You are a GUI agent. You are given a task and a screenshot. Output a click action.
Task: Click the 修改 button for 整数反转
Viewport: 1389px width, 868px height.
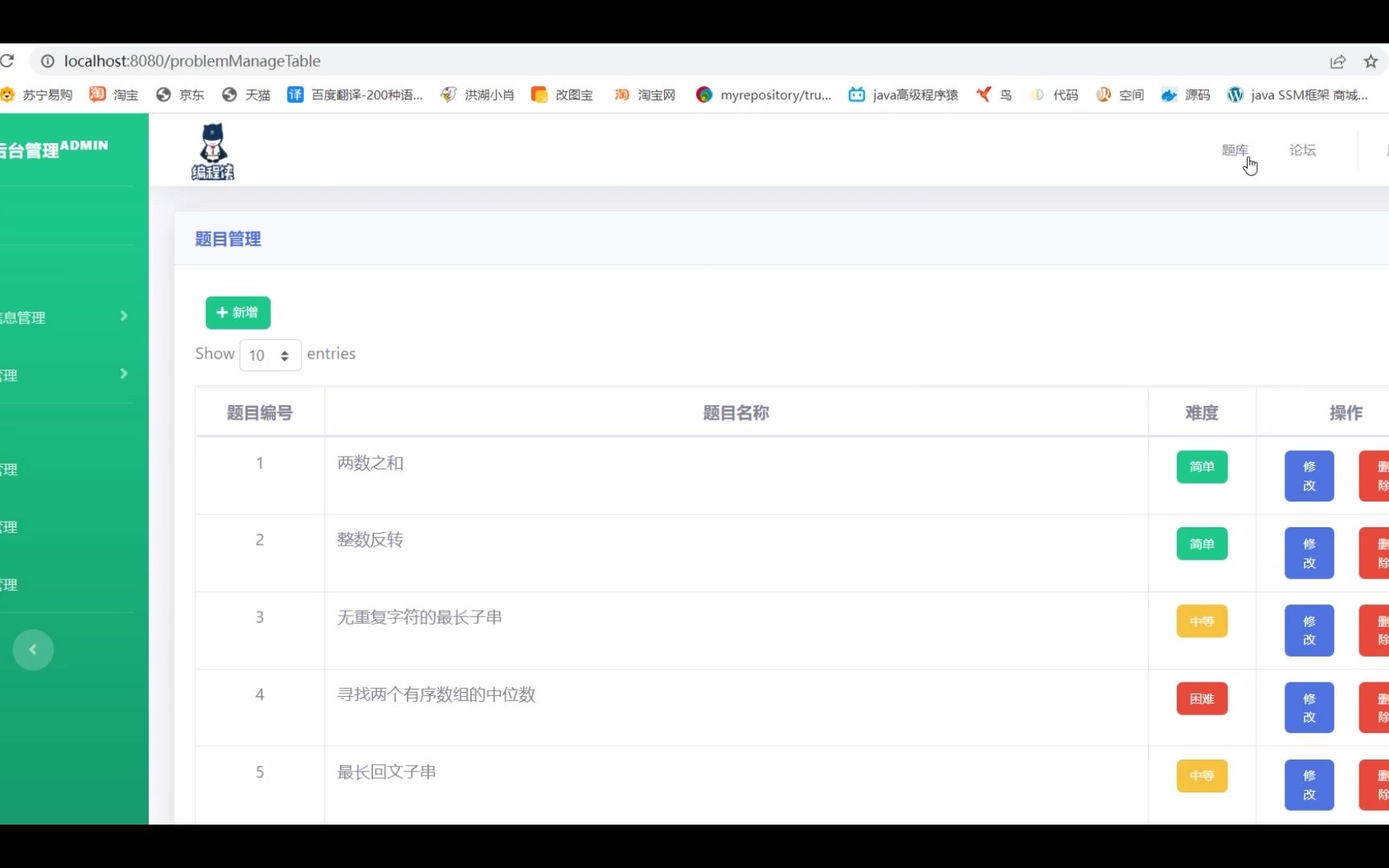tap(1308, 553)
